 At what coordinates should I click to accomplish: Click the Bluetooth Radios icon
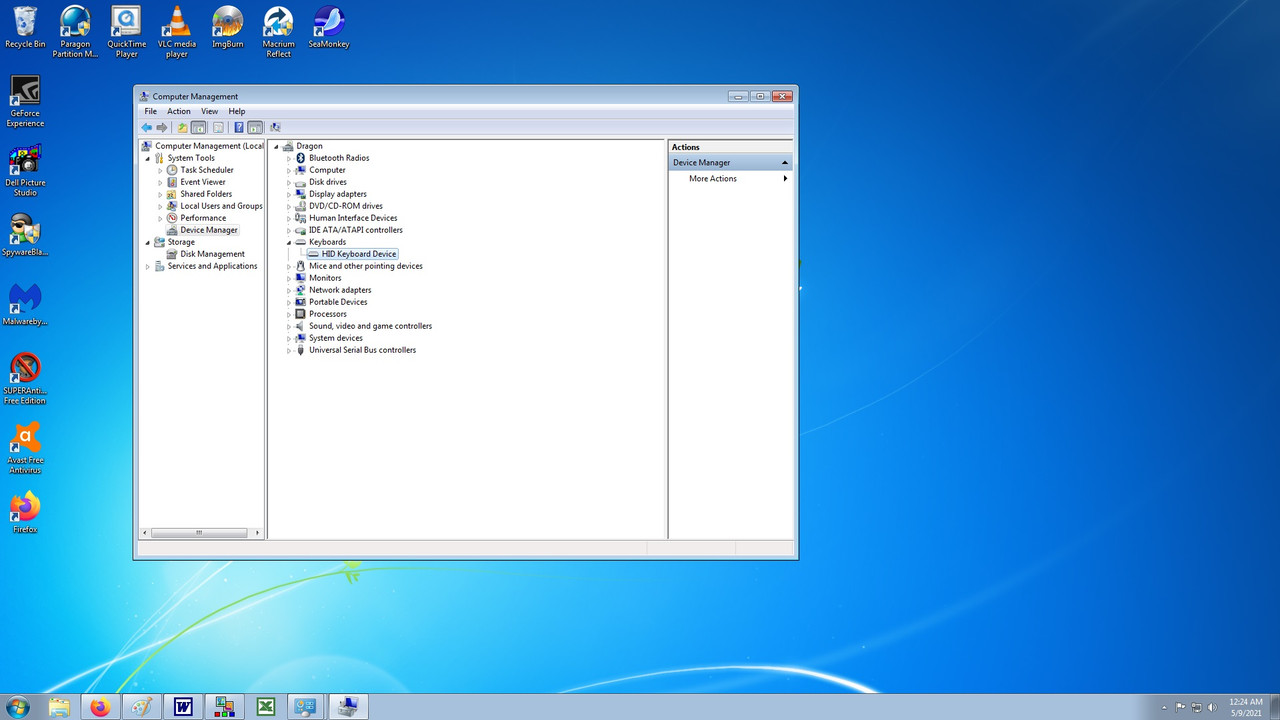pos(300,158)
